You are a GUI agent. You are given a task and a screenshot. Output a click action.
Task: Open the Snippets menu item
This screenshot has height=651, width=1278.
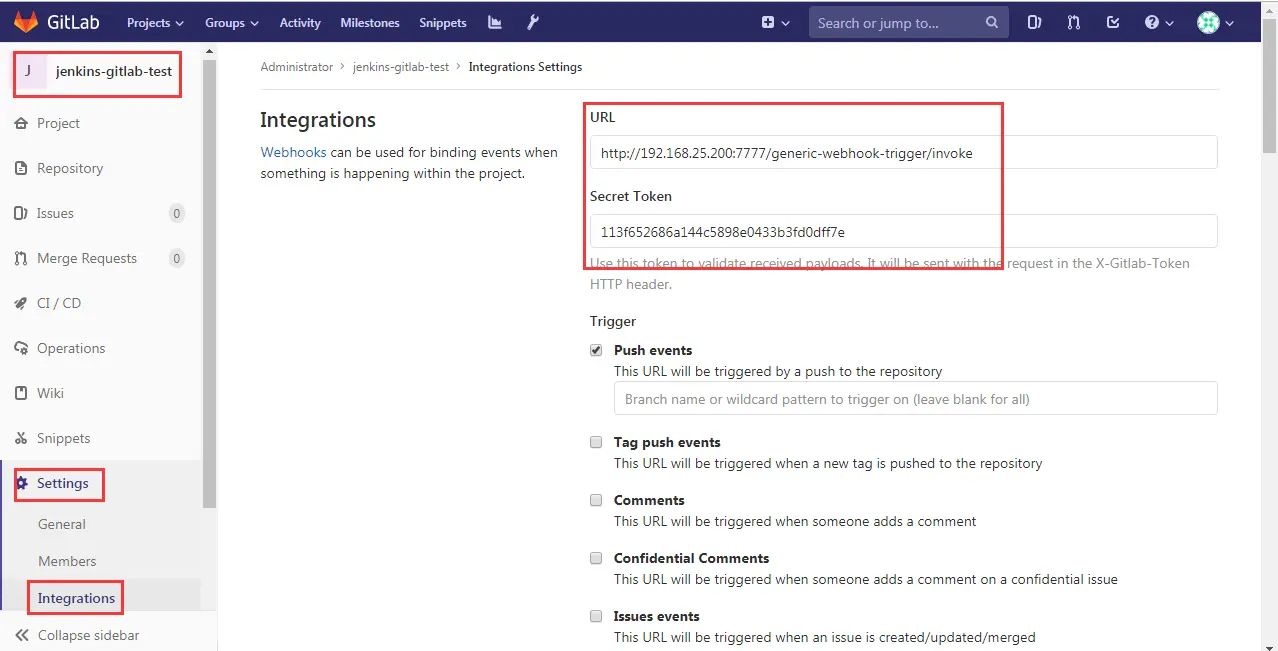coord(442,21)
